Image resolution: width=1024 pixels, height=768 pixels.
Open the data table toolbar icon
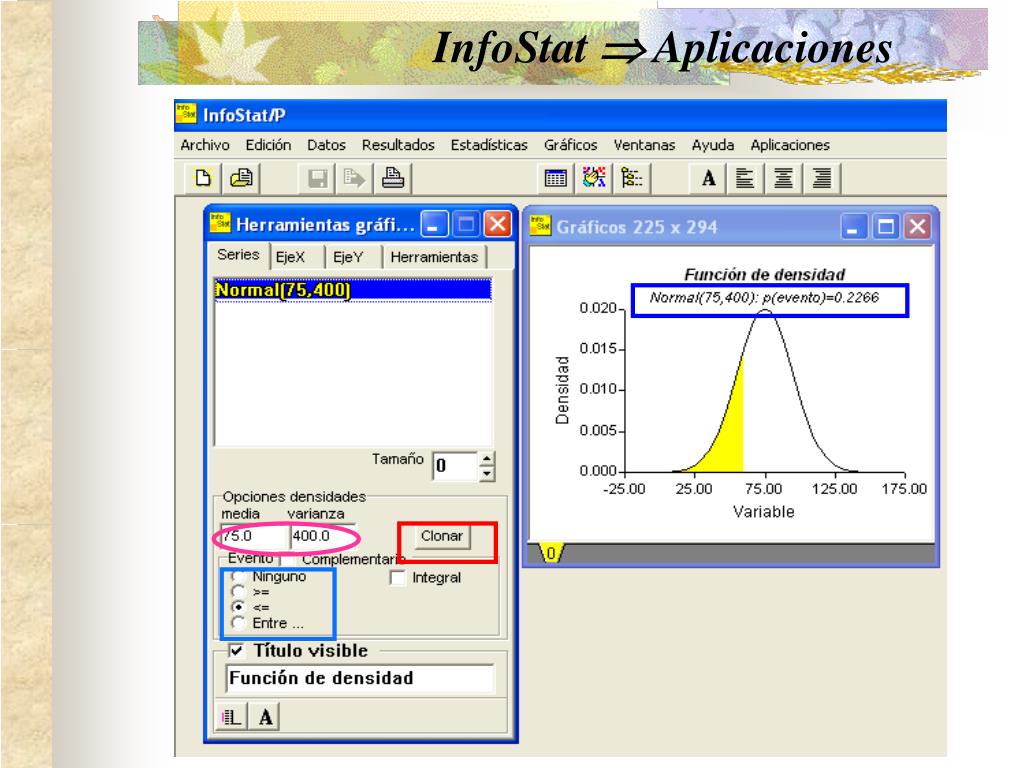[556, 178]
